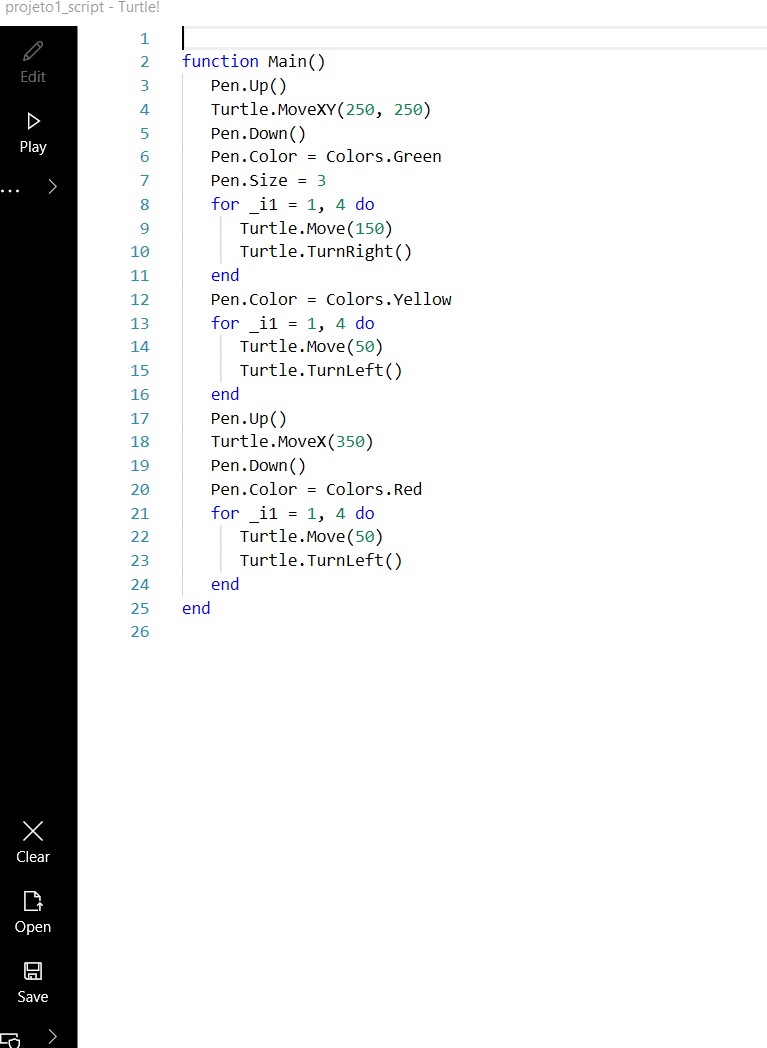The image size is (767, 1048).
Task: Click line number 26 in the gutter
Action: tap(140, 632)
